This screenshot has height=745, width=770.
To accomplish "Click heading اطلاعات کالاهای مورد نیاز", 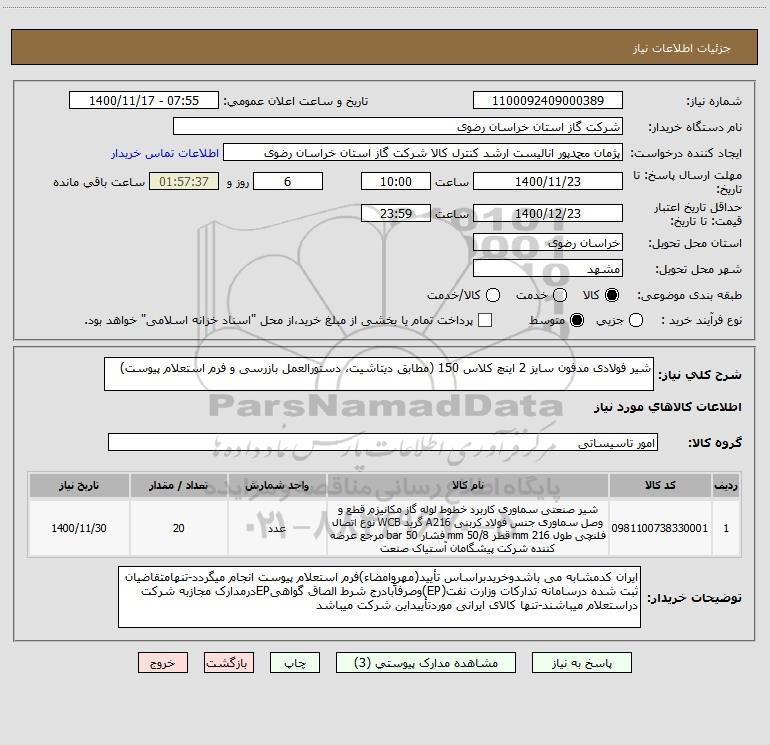I will point(668,407).
